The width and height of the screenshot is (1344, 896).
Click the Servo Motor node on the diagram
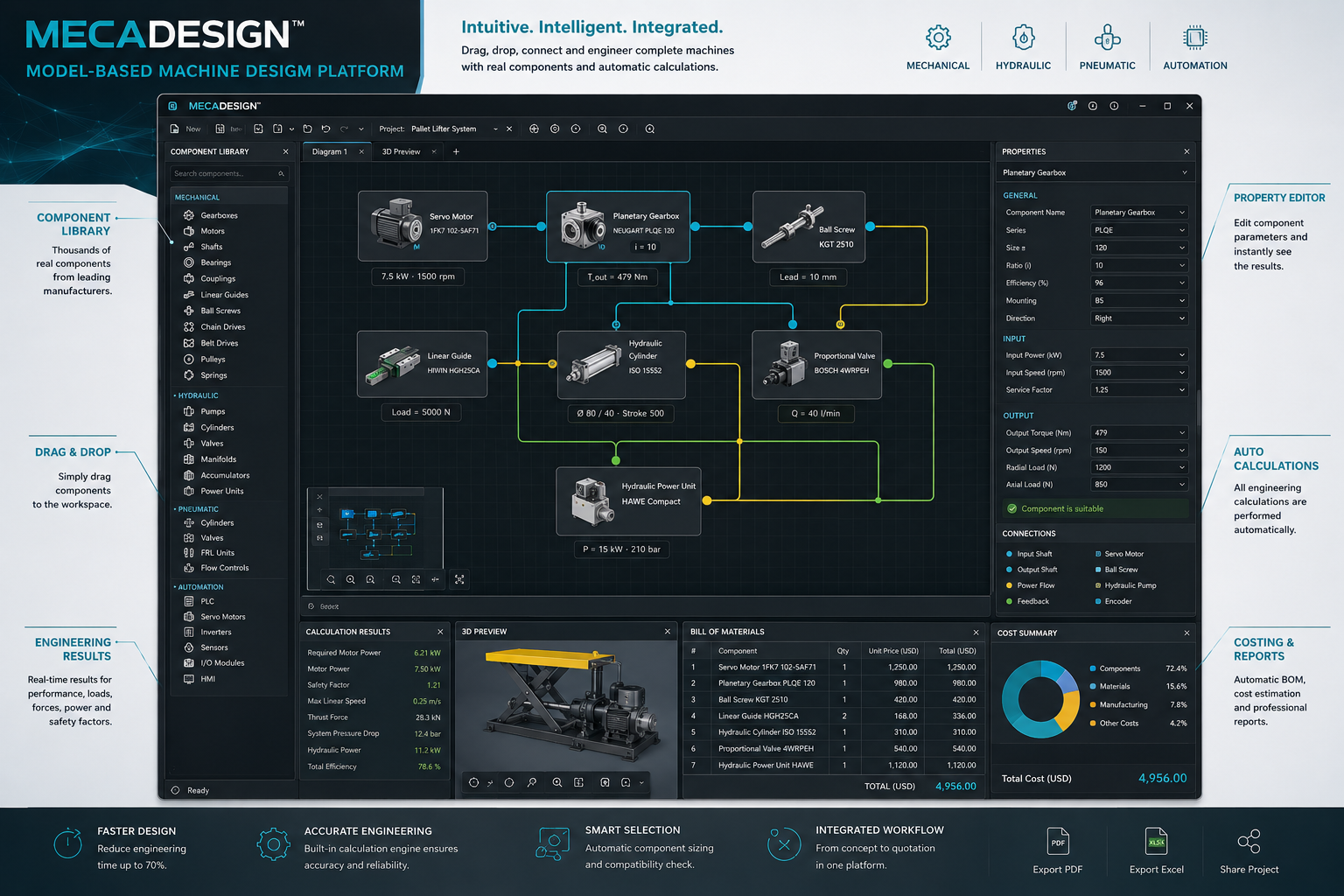point(423,226)
